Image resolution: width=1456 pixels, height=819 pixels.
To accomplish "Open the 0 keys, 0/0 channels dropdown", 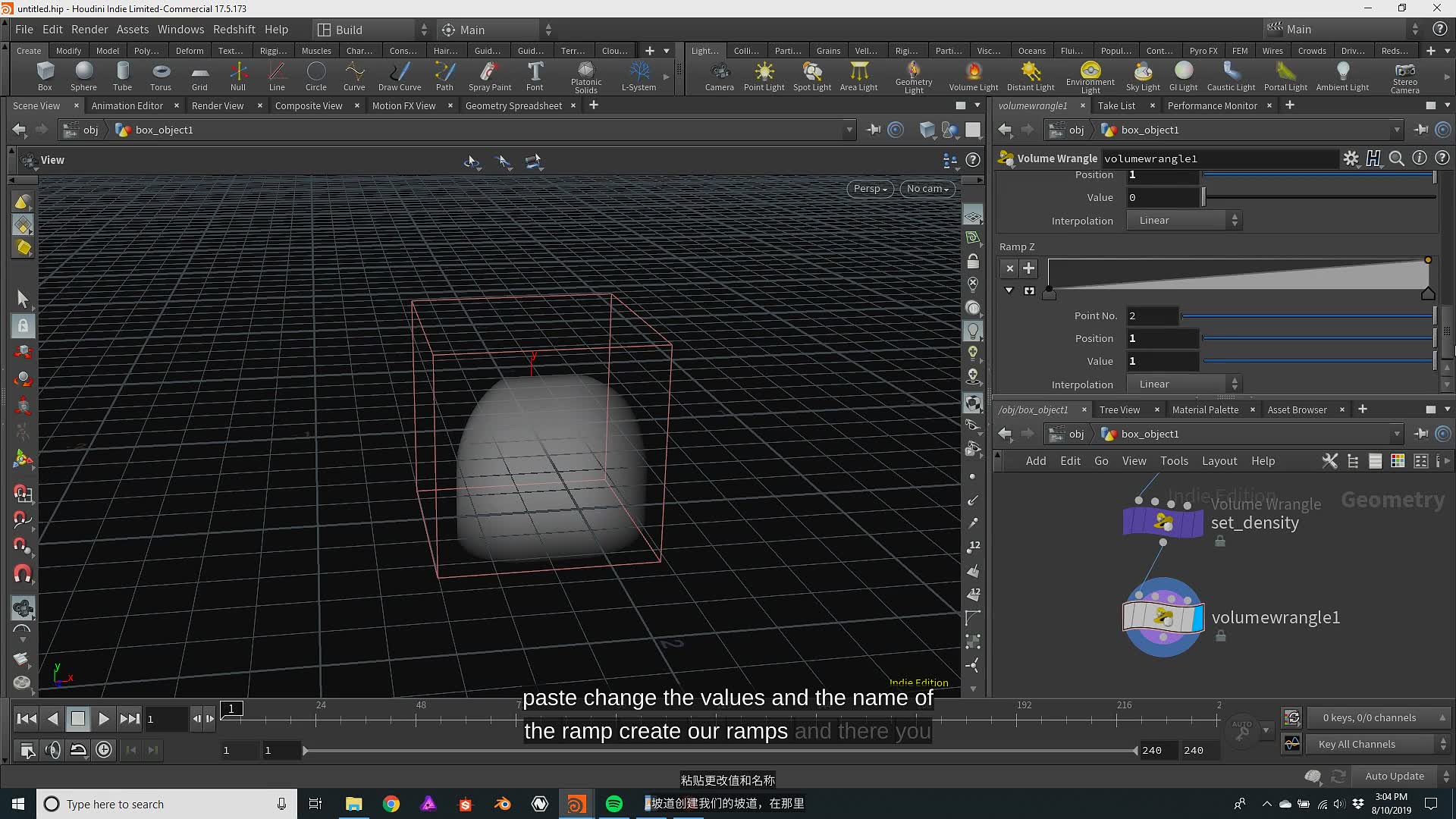I will [x=1377, y=718].
